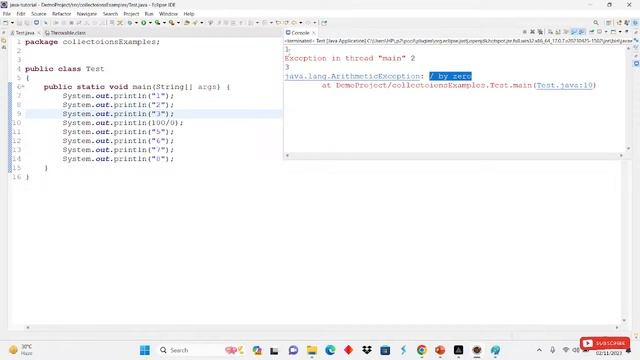Click the Clear Console icon
The width and height of the screenshot is (640, 360).
[x=551, y=32]
